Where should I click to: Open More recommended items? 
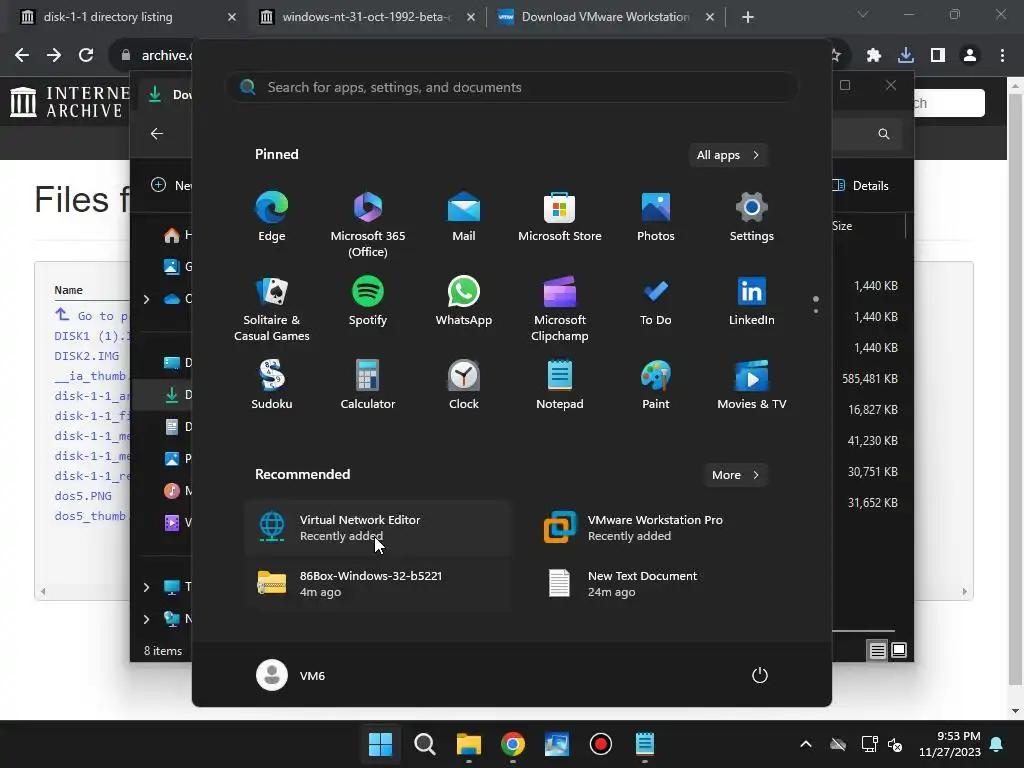(x=735, y=475)
